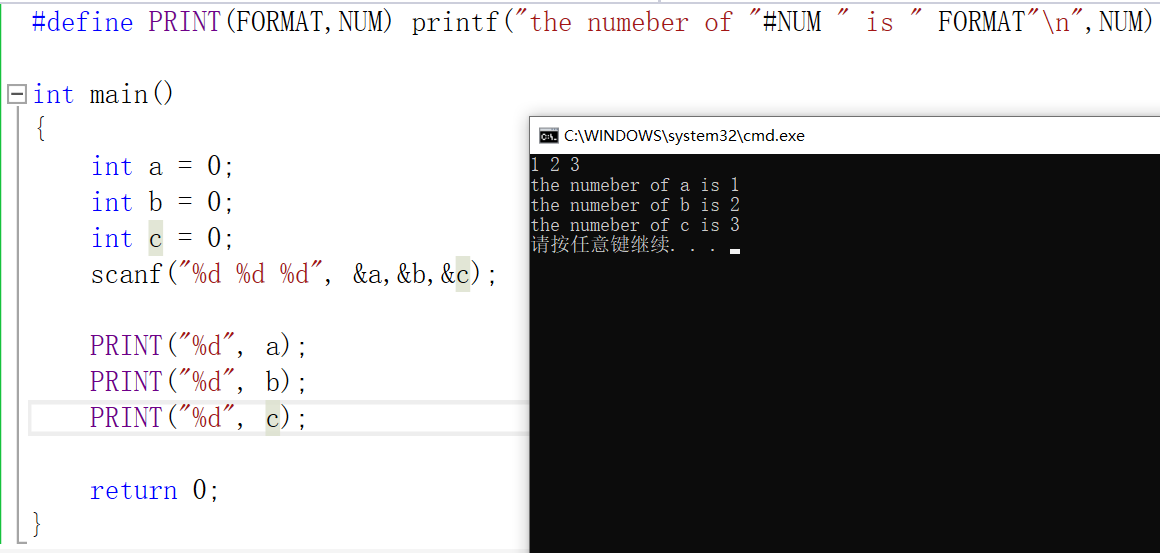Click the scanf statement line
Viewport: 1160px width, 553px height.
click(x=294, y=275)
